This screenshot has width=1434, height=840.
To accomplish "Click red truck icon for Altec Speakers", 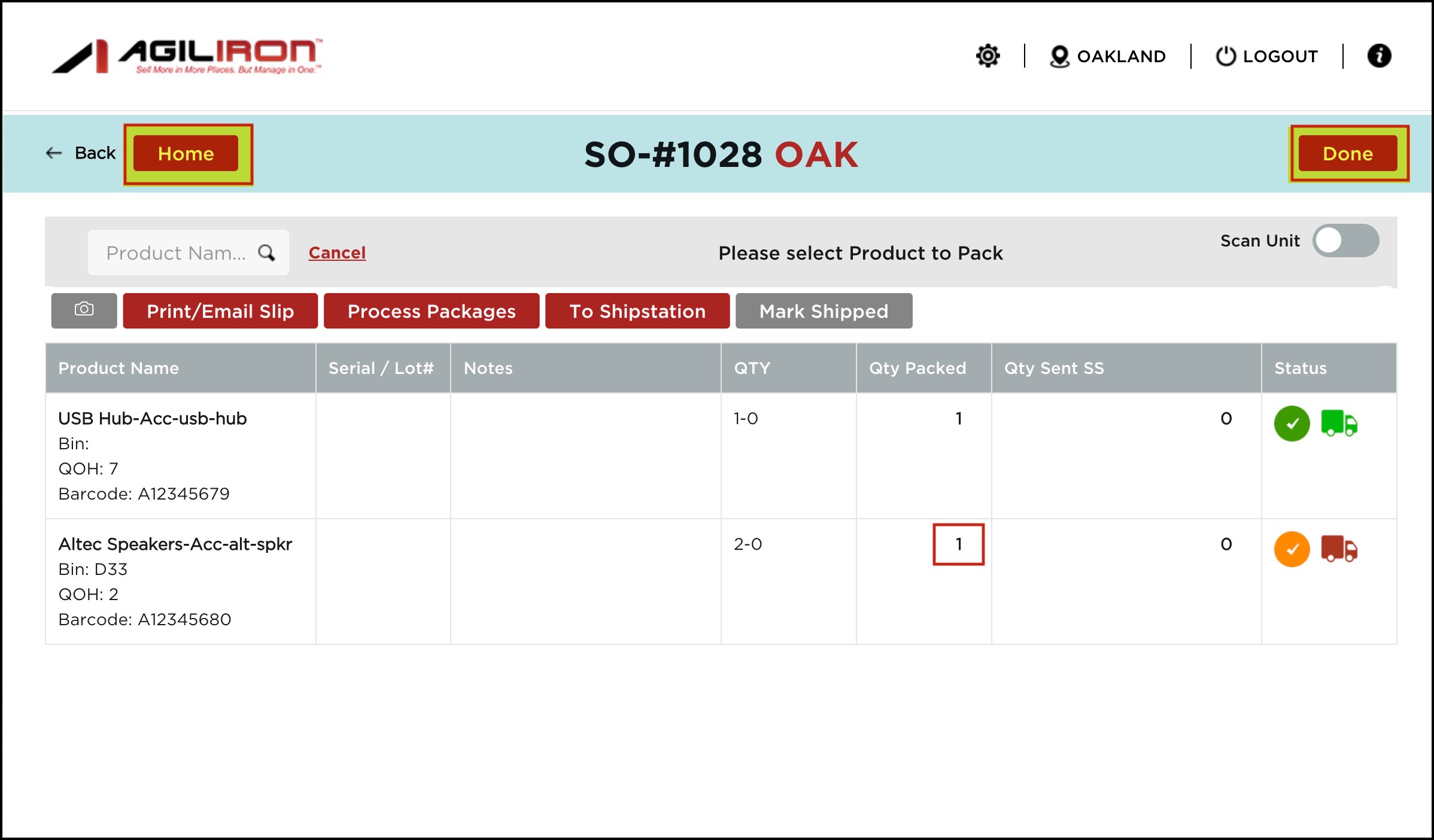I will (x=1339, y=549).
